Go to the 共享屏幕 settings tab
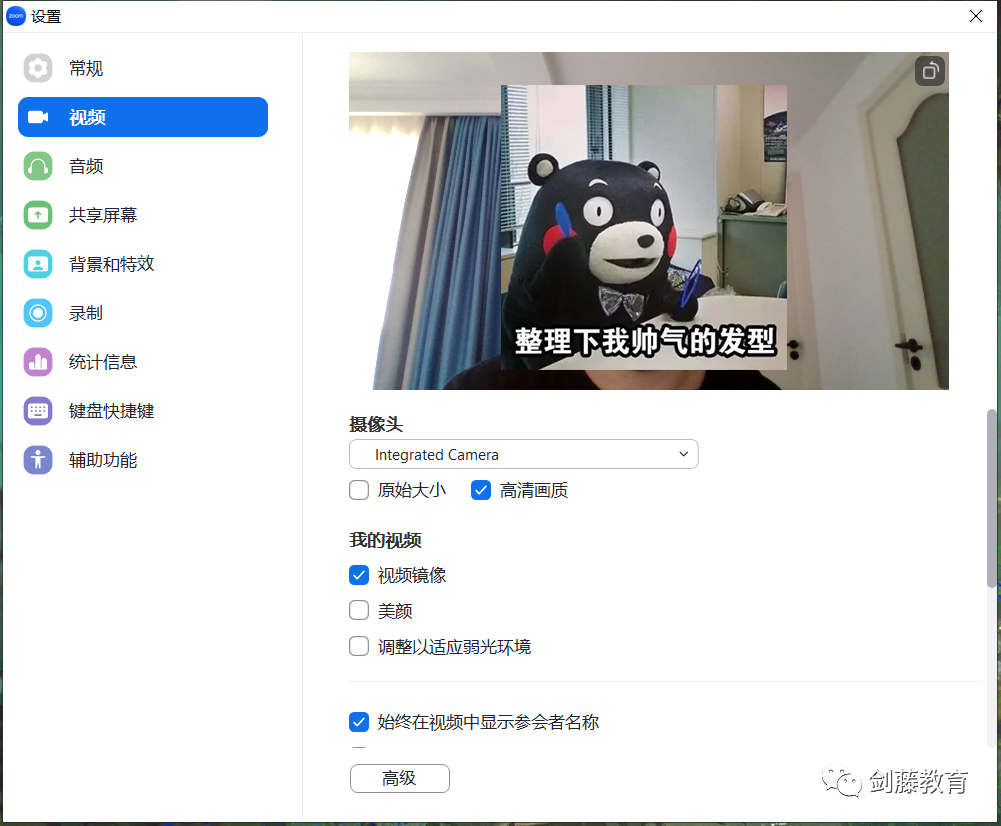 [x=143, y=215]
